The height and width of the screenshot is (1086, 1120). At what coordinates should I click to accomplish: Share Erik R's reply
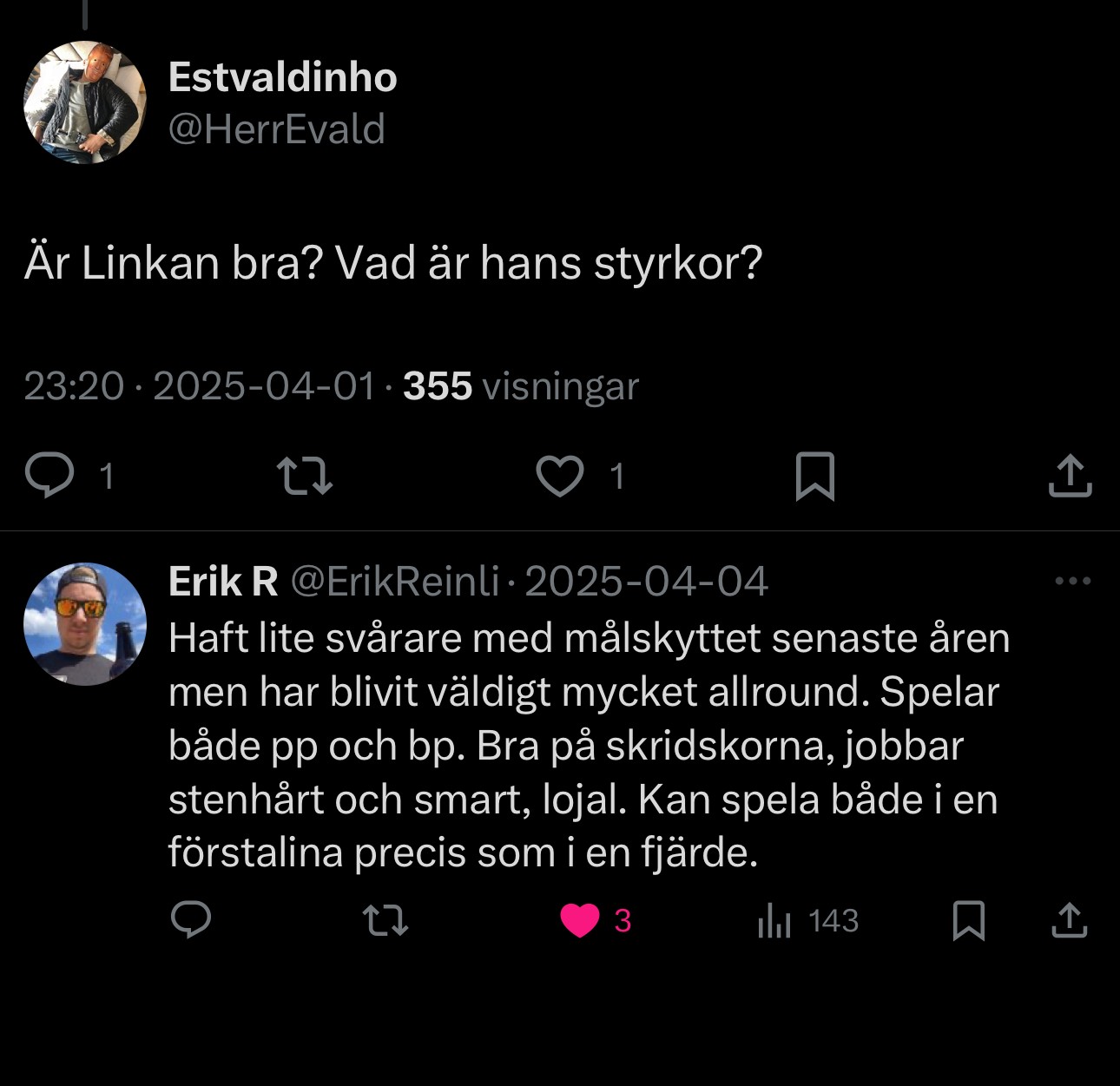click(1070, 920)
